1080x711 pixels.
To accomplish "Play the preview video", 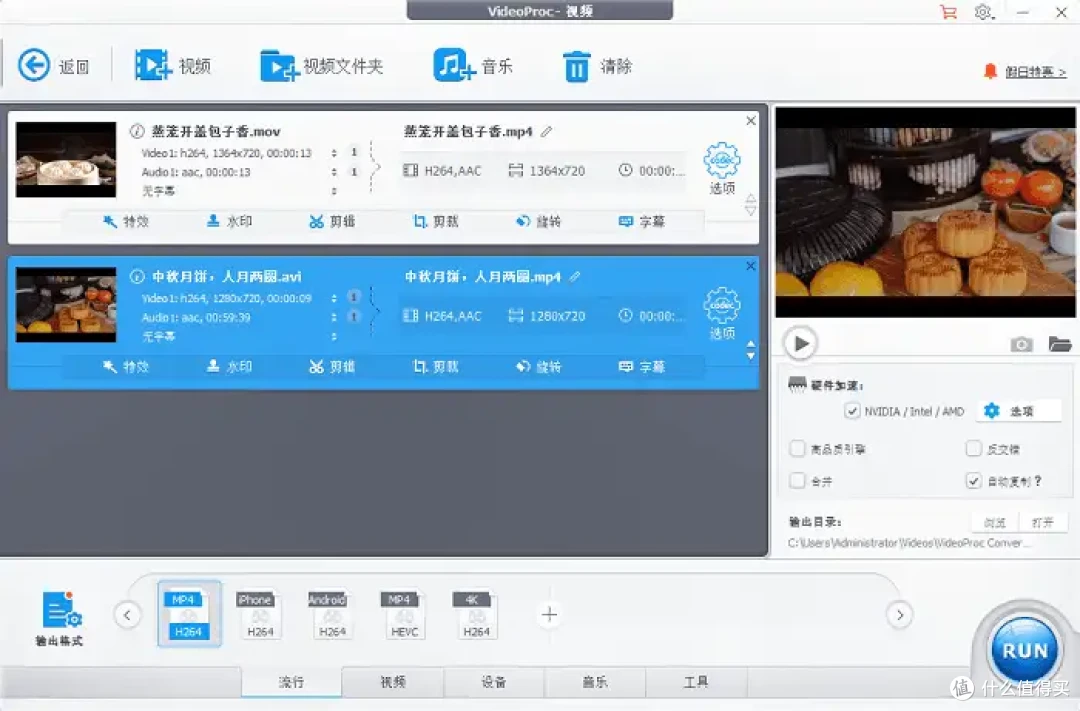I will click(800, 343).
